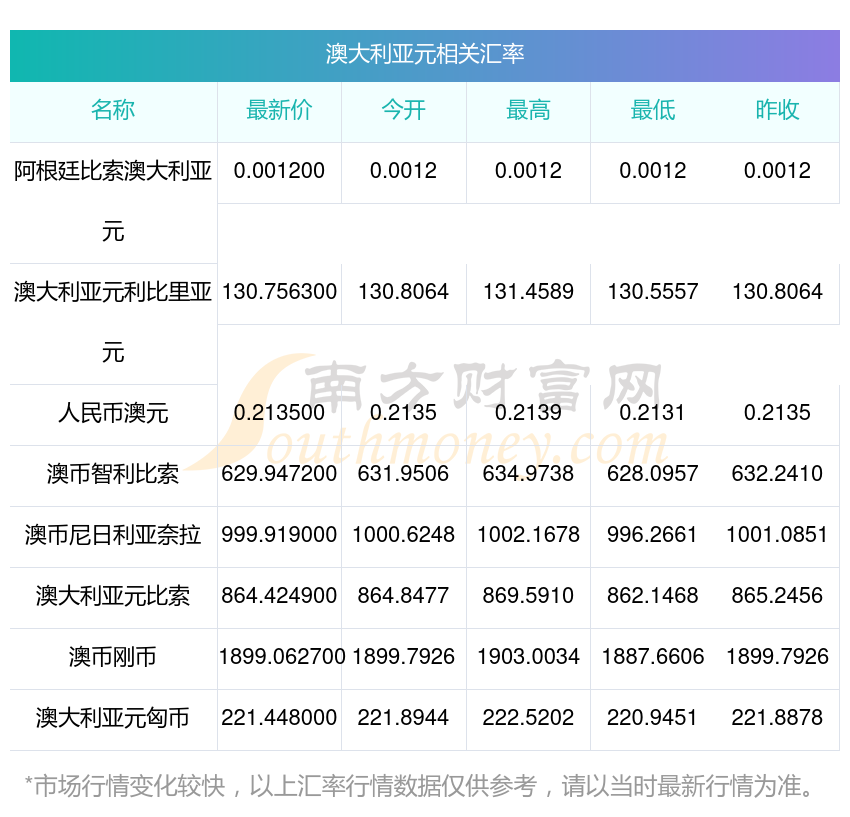This screenshot has width=850, height=817.
Task: Select the 澳大利亚元匈币 row name
Action: pos(113,718)
